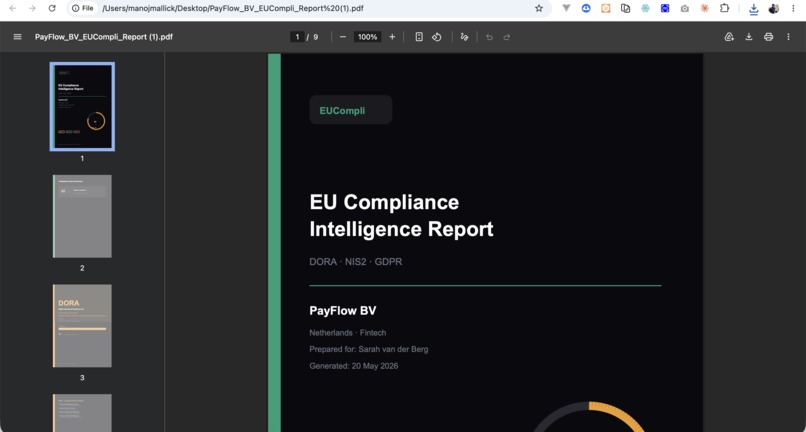
Task: Click the zoom in plus button
Action: coord(392,37)
